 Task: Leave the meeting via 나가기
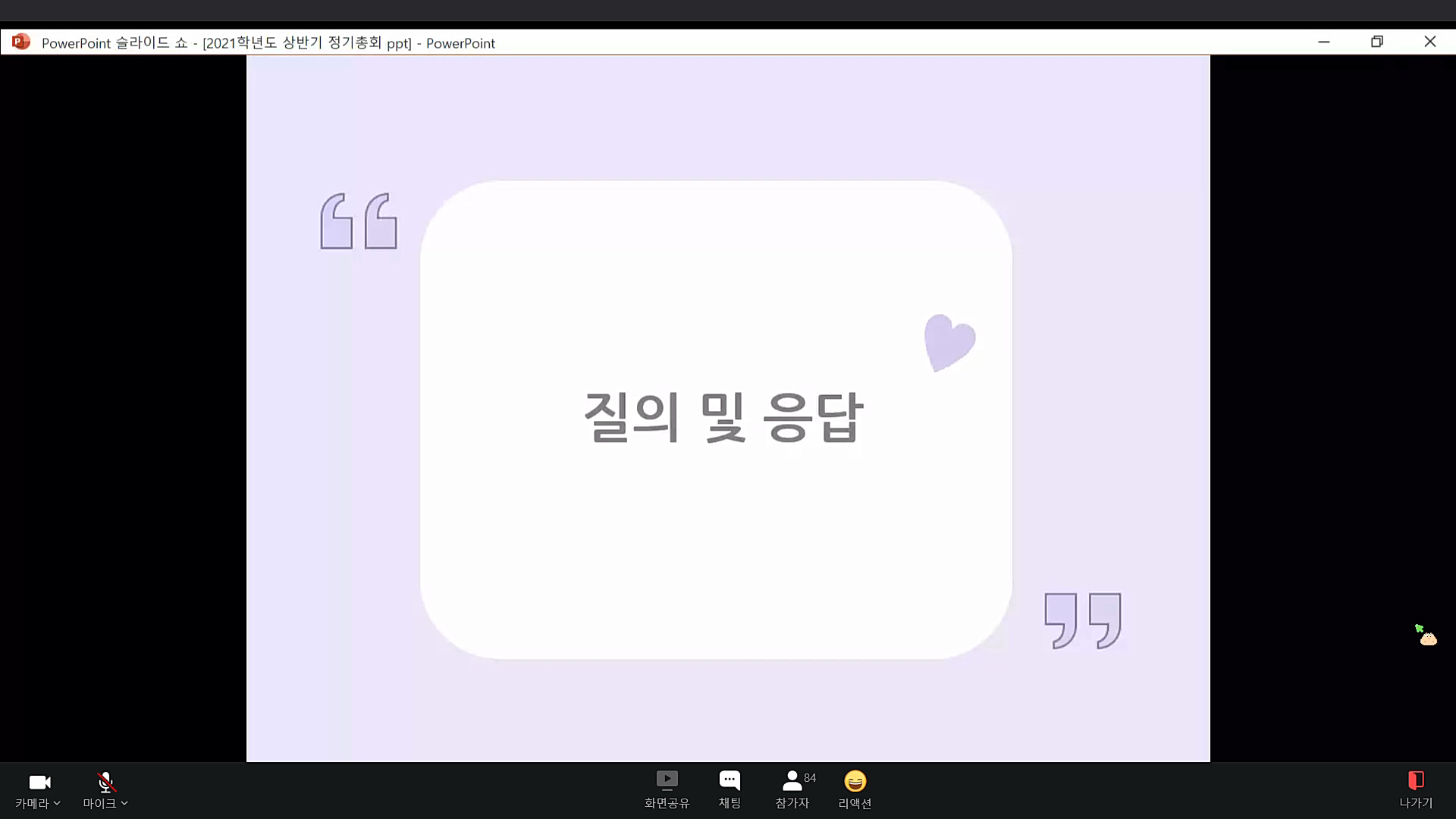(1415, 780)
